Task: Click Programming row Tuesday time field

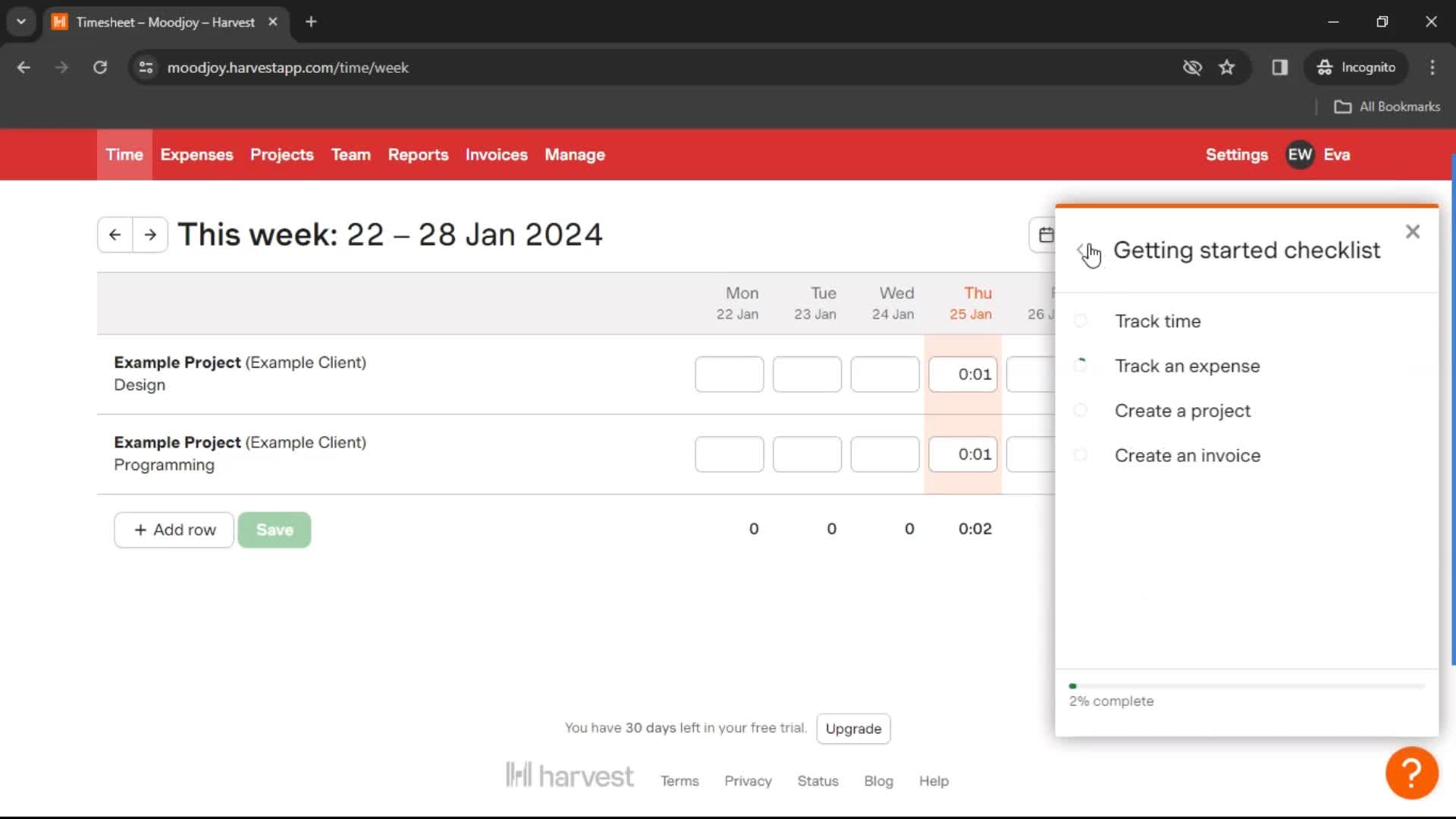Action: point(807,454)
